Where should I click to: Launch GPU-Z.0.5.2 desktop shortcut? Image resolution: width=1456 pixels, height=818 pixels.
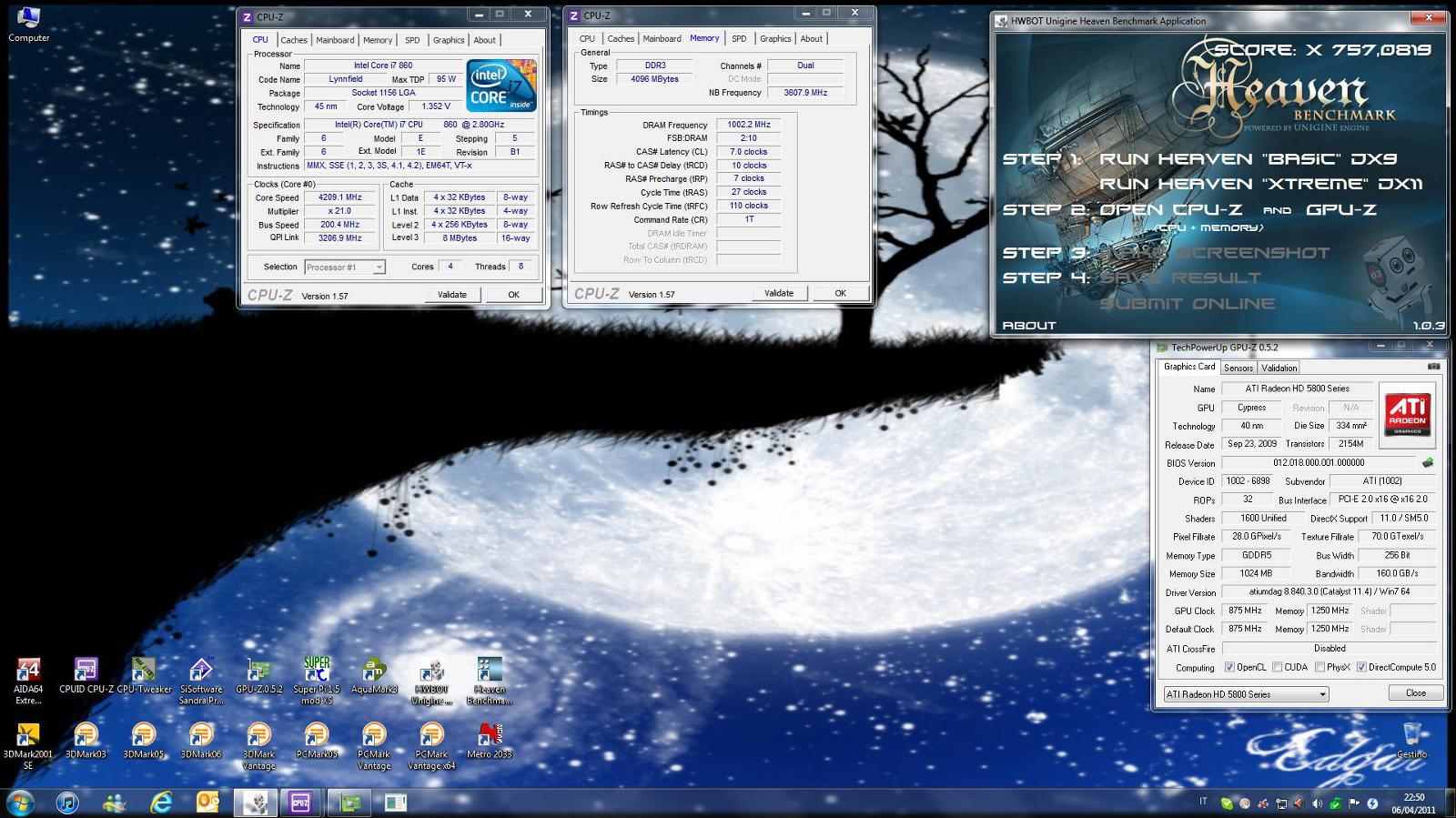coord(259,676)
